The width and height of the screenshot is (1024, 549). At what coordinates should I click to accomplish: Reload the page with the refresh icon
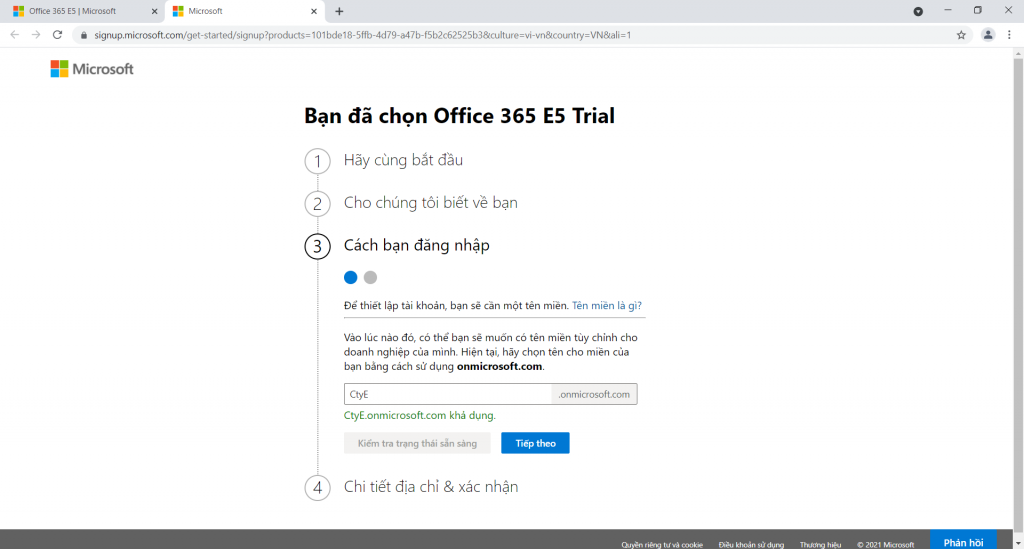coord(57,35)
